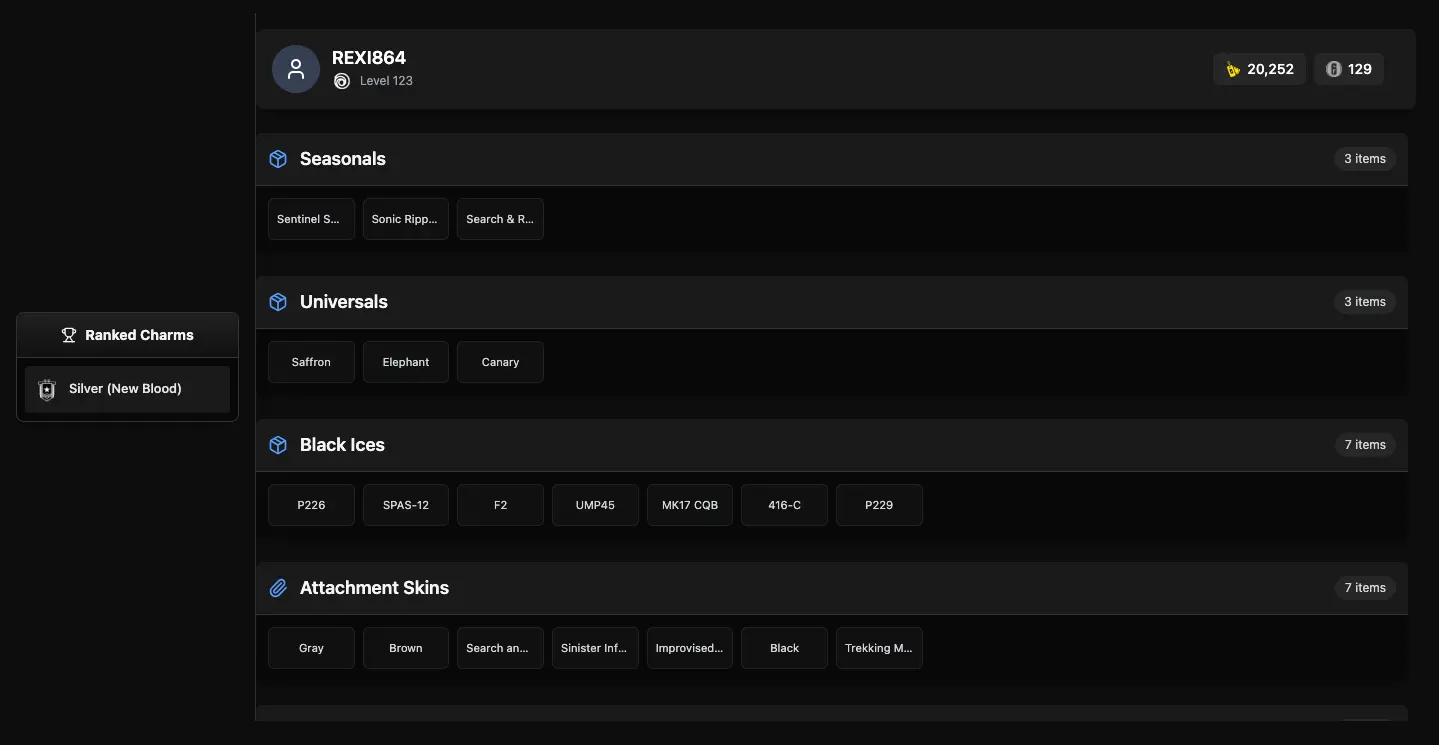
Task: Choose the Trekking M... attachment skin
Action: [x=879, y=648]
